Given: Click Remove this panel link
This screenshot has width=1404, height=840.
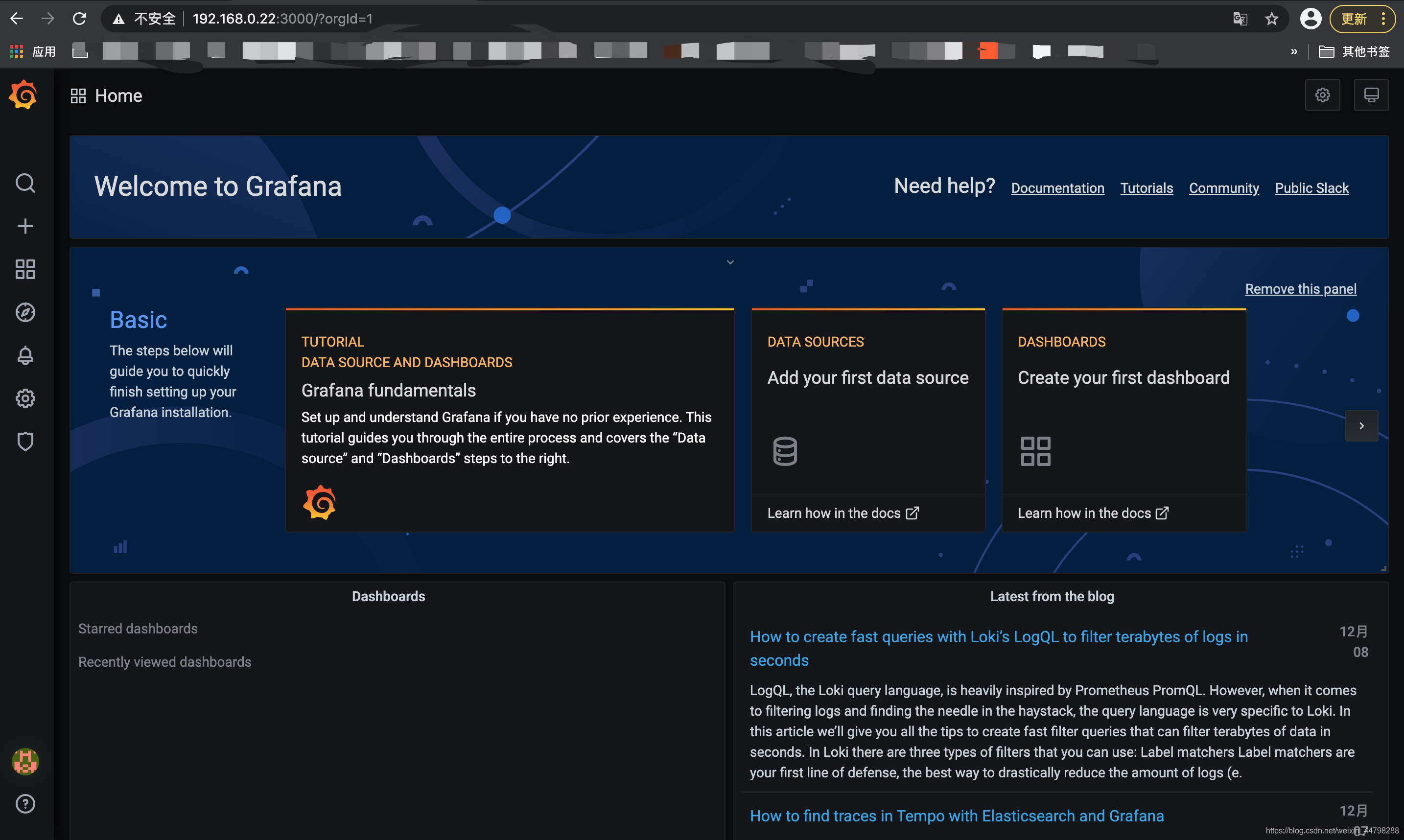Looking at the screenshot, I should tap(1300, 289).
